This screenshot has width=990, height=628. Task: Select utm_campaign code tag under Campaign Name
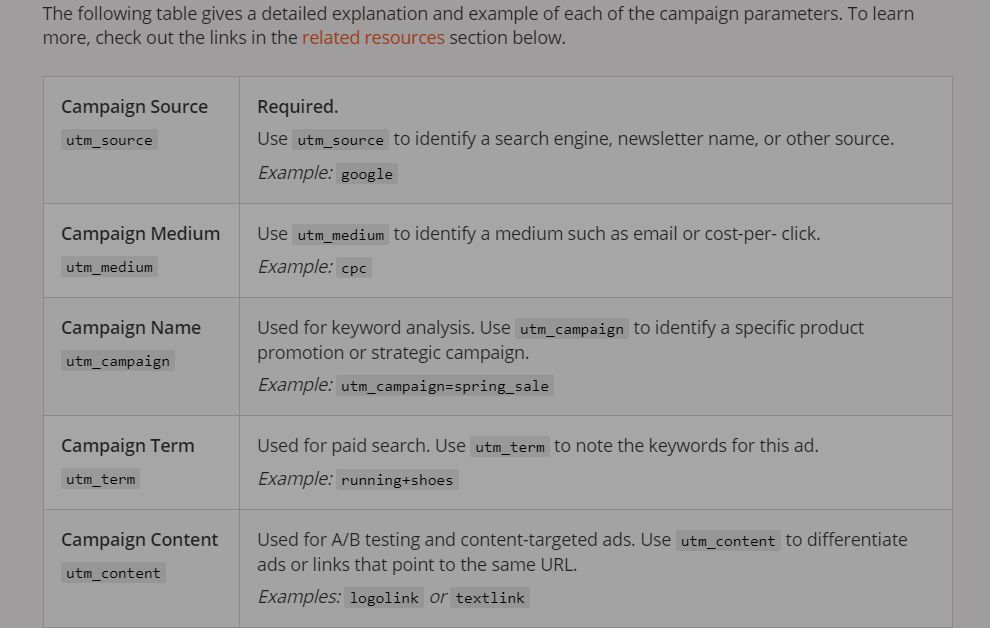click(x=118, y=361)
